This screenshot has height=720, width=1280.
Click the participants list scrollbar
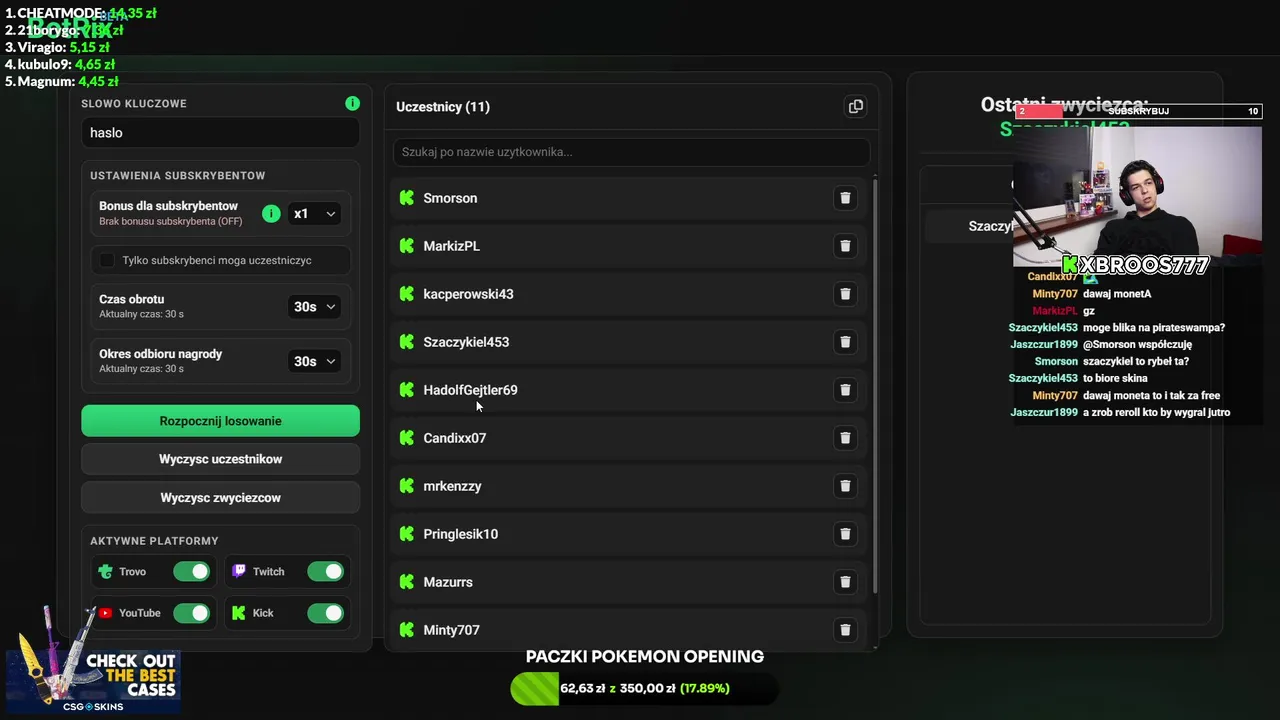click(x=876, y=385)
